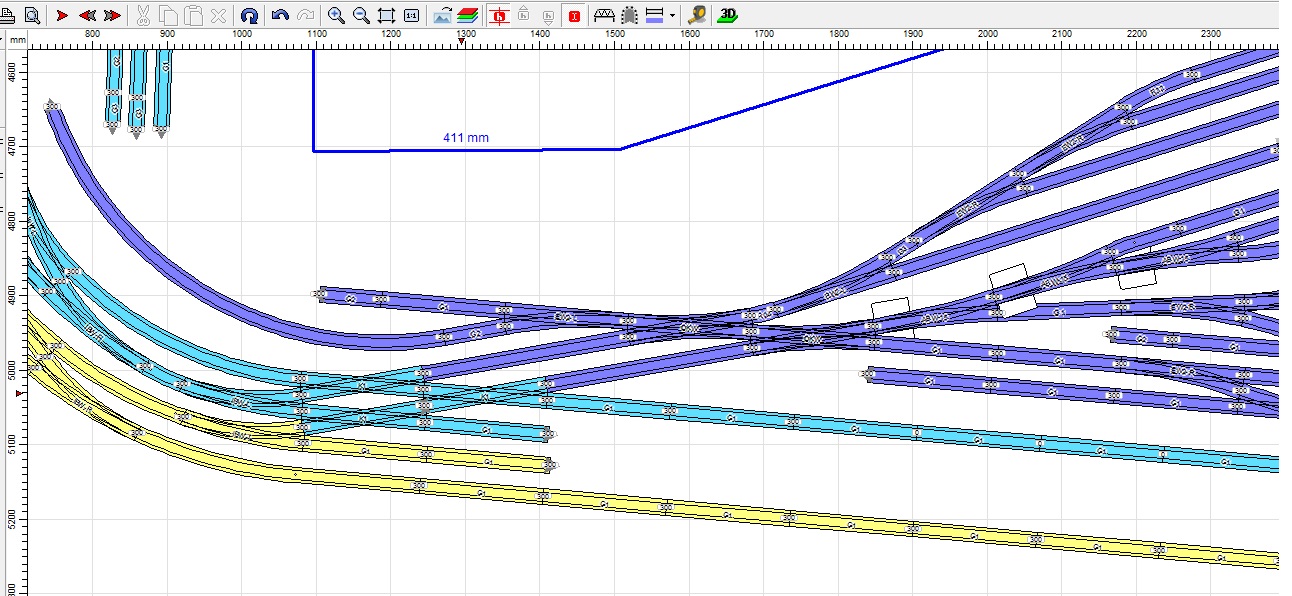1292x596 pixels.
Task: Click the 2000 mark on the horizontal ruler
Action: click(988, 34)
